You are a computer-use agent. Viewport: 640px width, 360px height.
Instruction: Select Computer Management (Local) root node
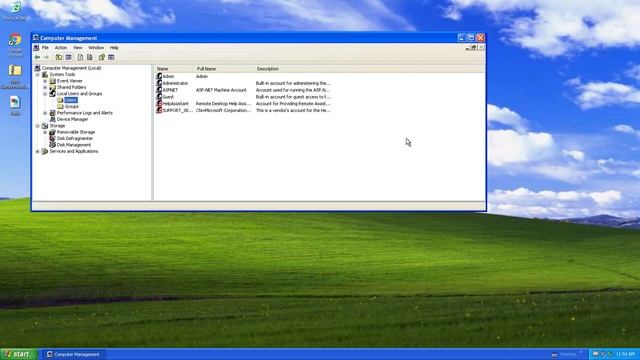[71, 68]
